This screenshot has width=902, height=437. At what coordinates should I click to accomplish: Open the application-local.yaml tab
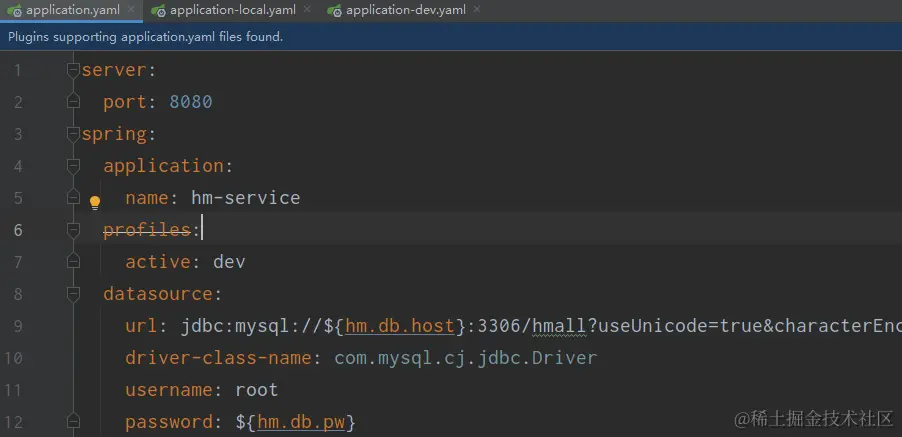(x=233, y=10)
